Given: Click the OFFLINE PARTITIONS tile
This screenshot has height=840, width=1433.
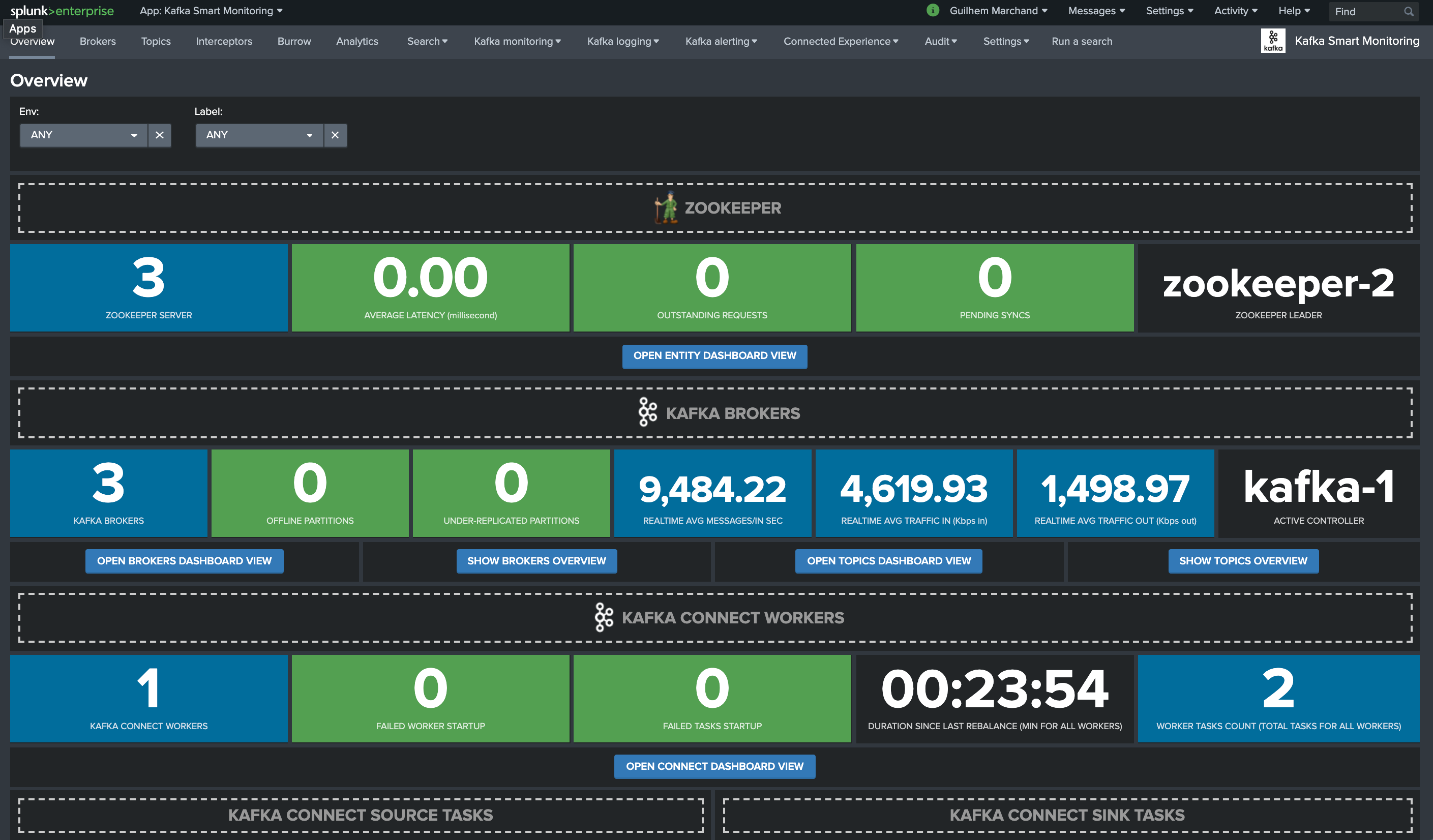Looking at the screenshot, I should click(310, 493).
